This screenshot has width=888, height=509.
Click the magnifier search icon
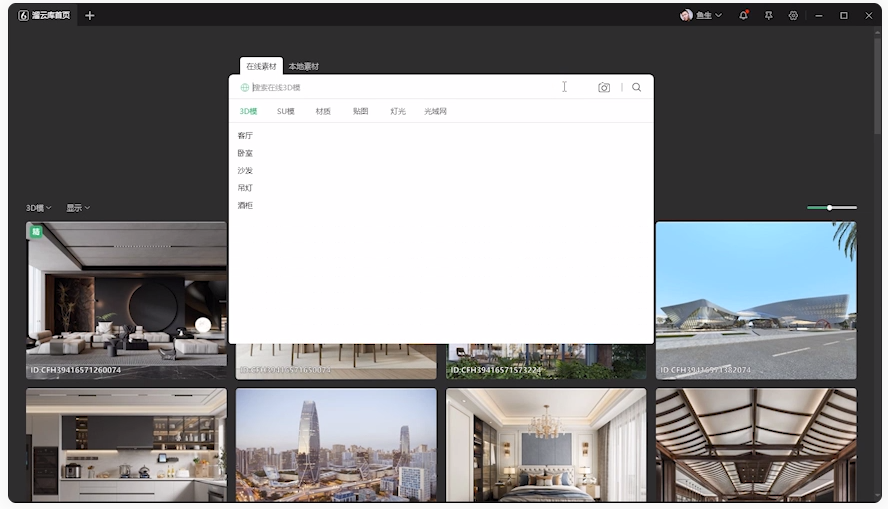pos(637,88)
